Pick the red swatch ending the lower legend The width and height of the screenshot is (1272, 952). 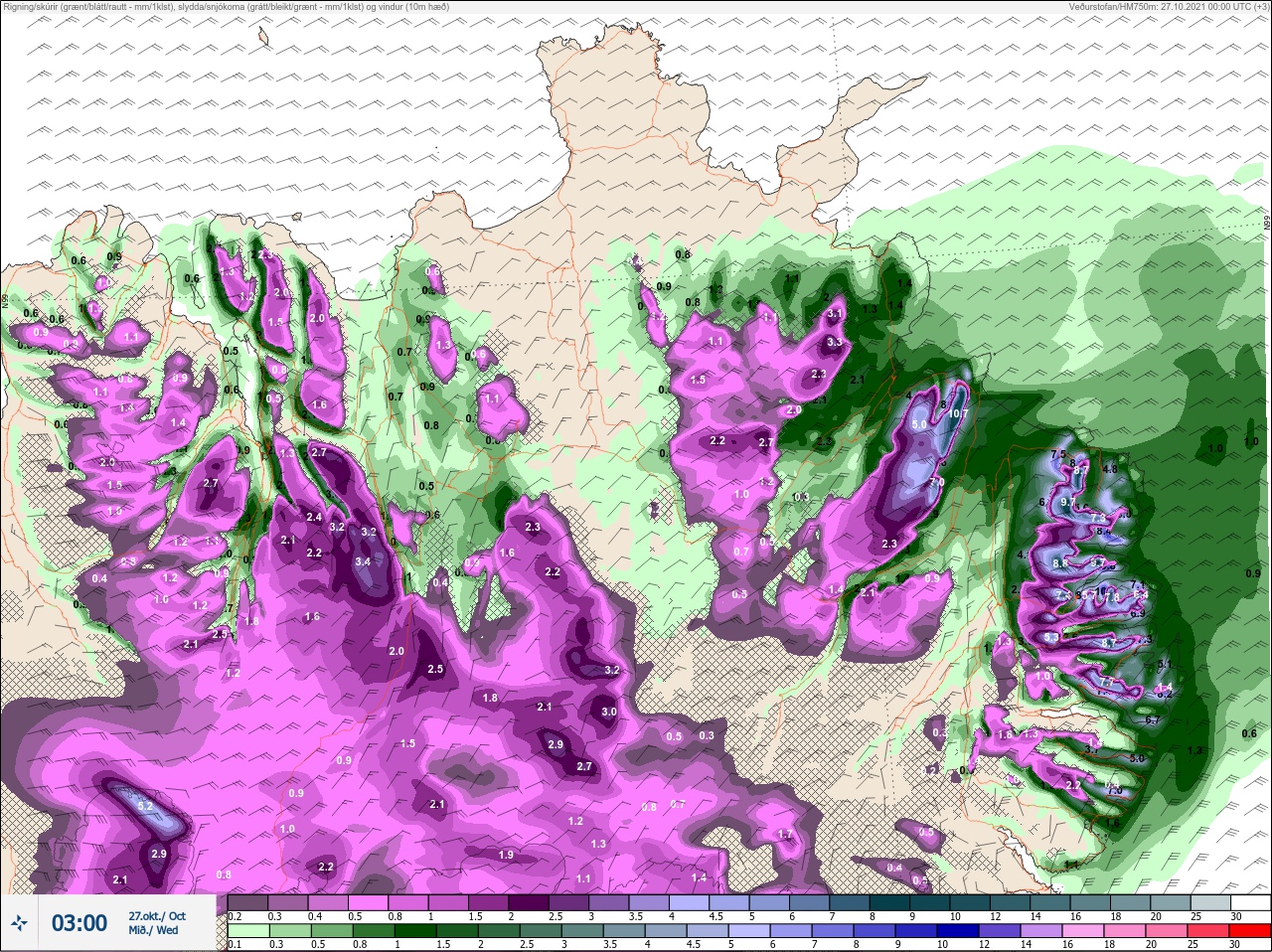1250,931
